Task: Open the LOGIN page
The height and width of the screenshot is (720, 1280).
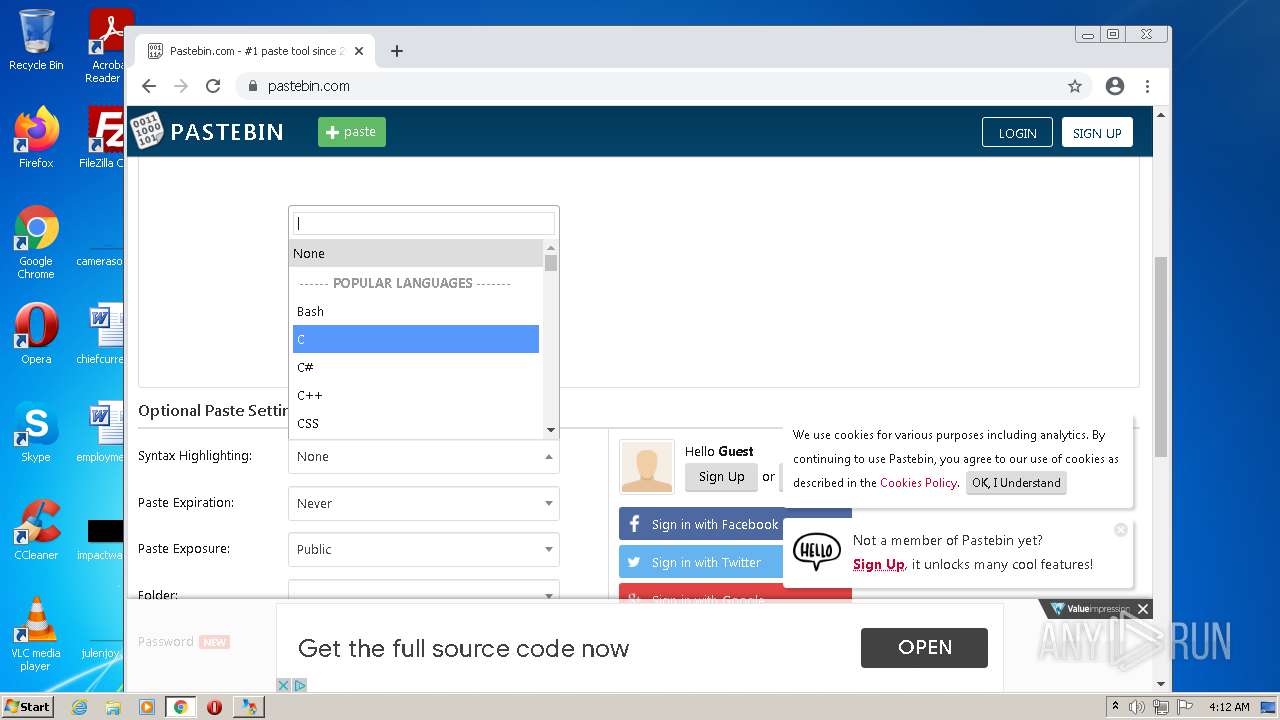Action: pos(1017,133)
